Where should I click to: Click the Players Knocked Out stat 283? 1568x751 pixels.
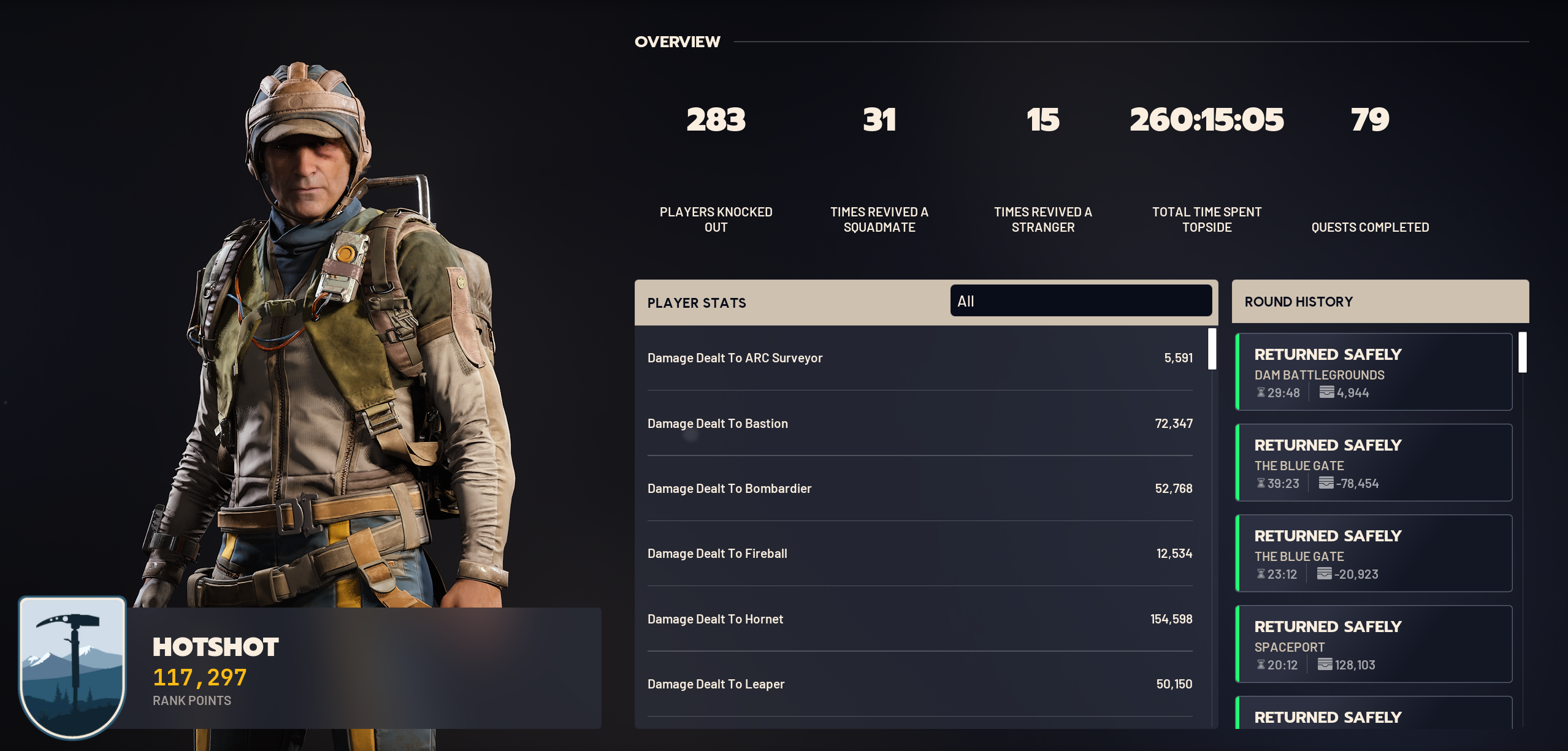point(716,120)
